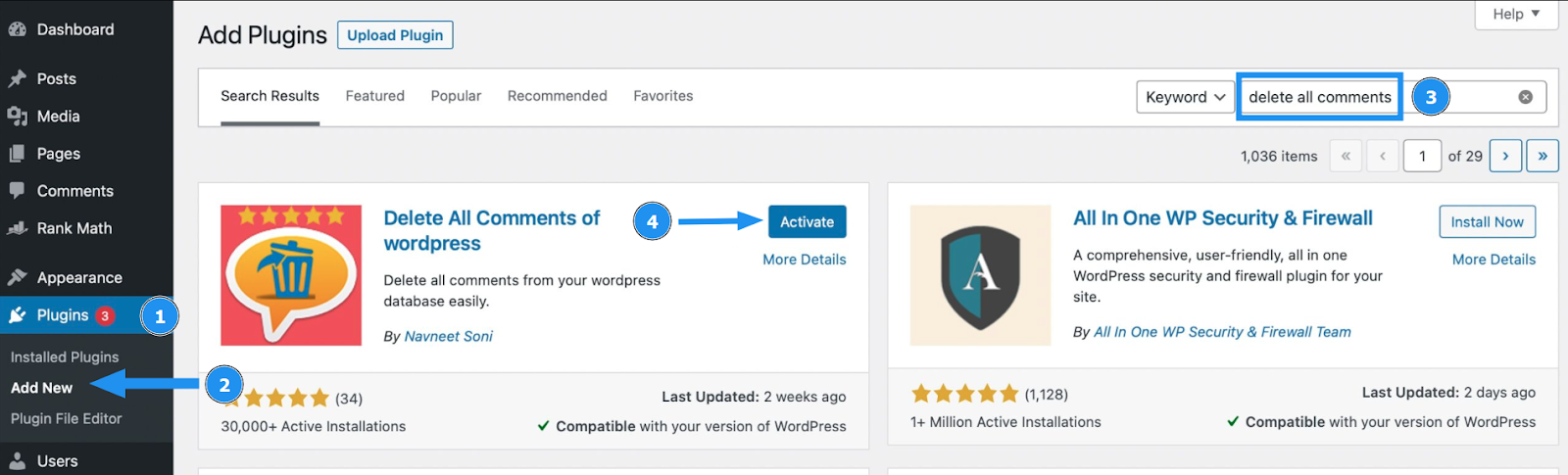Open the Plugin File Editor submenu
Screen dimensions: 1568x475
pyautogui.click(x=67, y=418)
